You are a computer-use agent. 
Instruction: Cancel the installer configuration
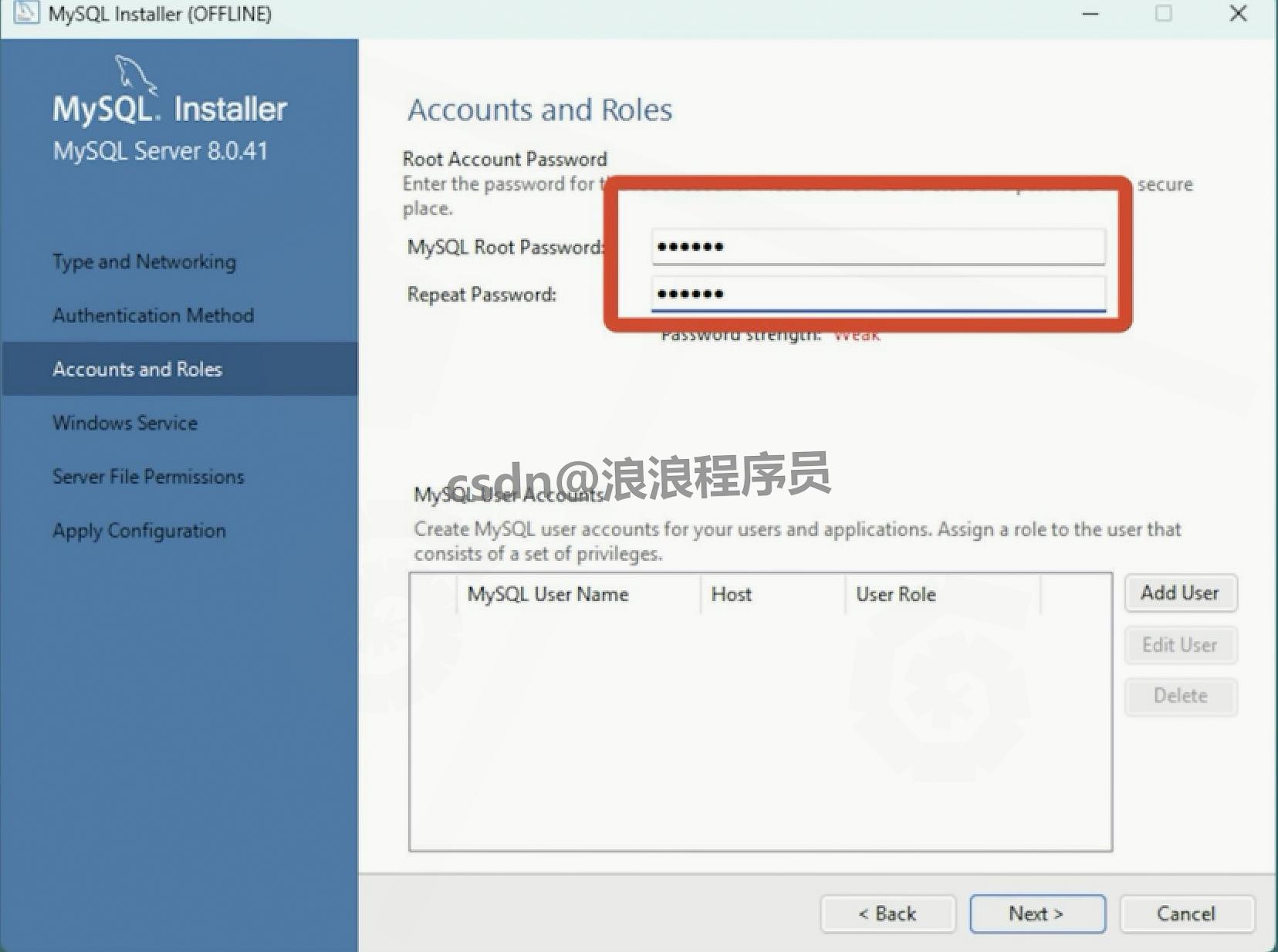tap(1186, 914)
